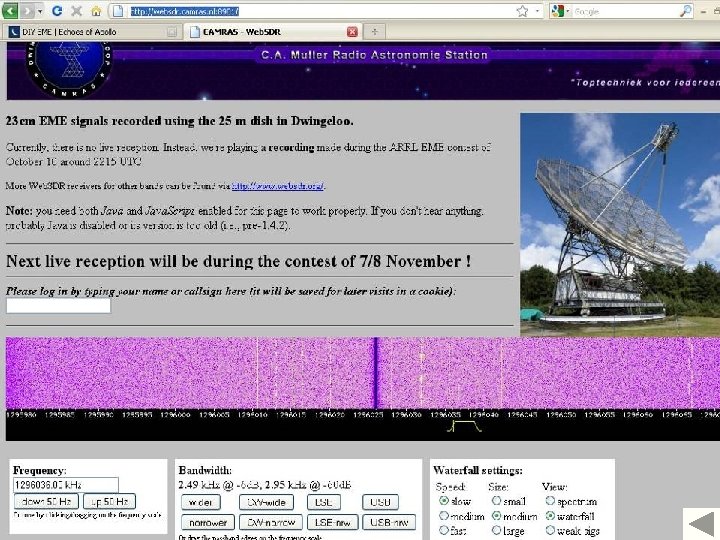This screenshot has height=540, width=720.
Task: Click the dark vertical line in the waterfall
Action: pyautogui.click(x=376, y=373)
